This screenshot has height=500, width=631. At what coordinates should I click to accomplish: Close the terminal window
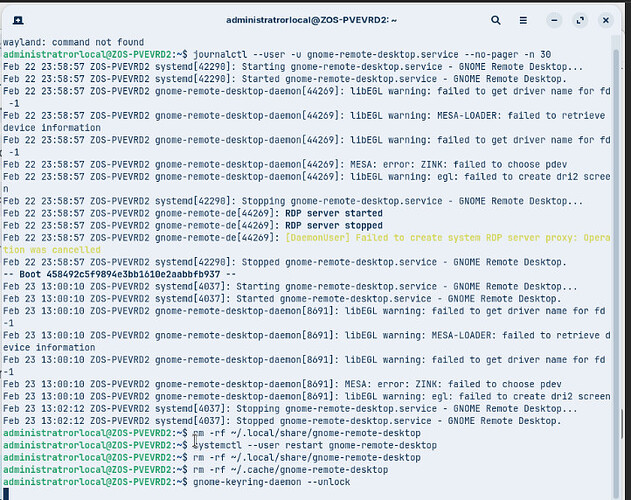605,20
